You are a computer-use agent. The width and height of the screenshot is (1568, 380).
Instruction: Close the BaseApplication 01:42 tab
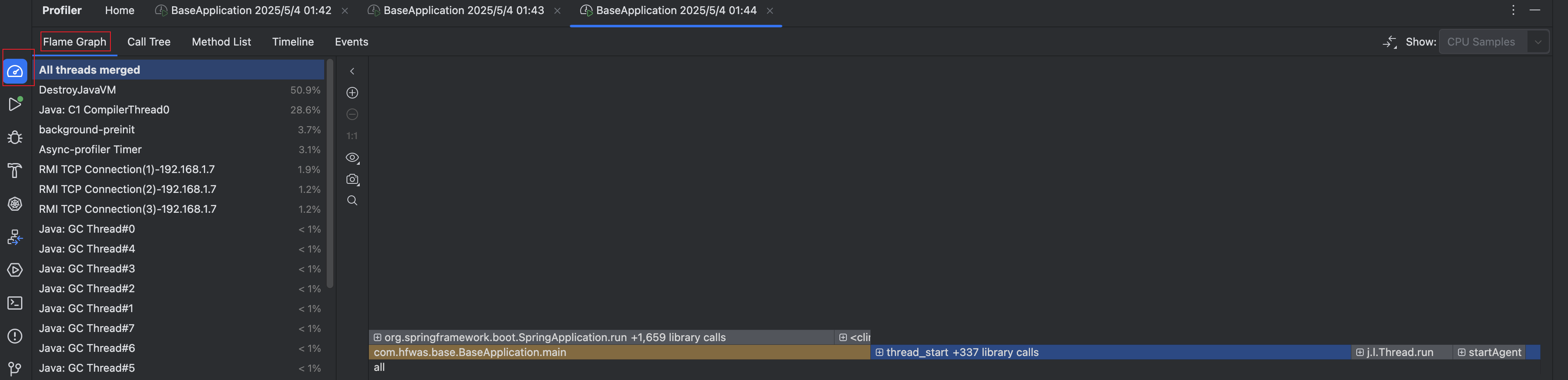click(x=345, y=11)
